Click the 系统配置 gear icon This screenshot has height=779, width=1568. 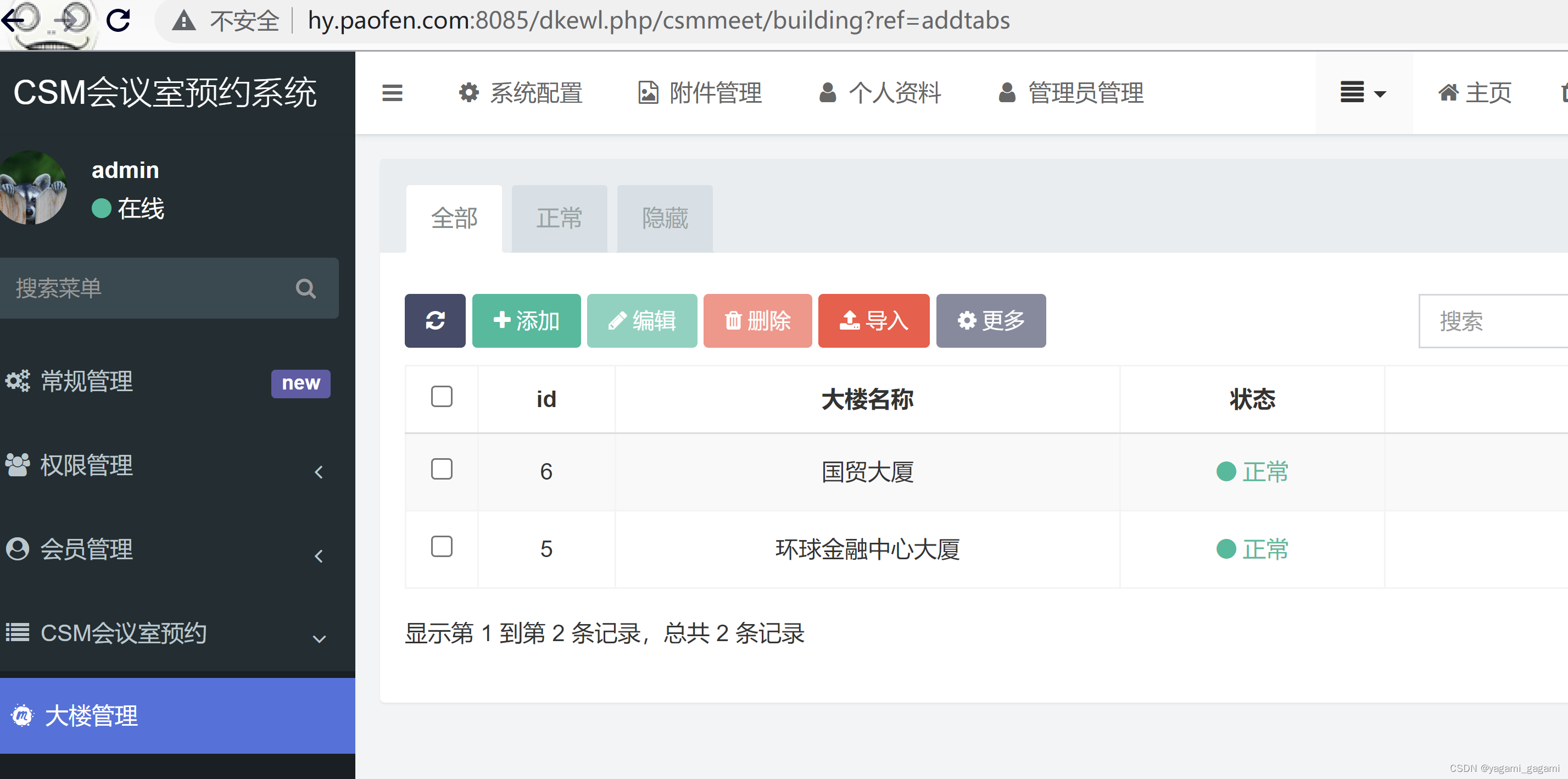pos(468,93)
